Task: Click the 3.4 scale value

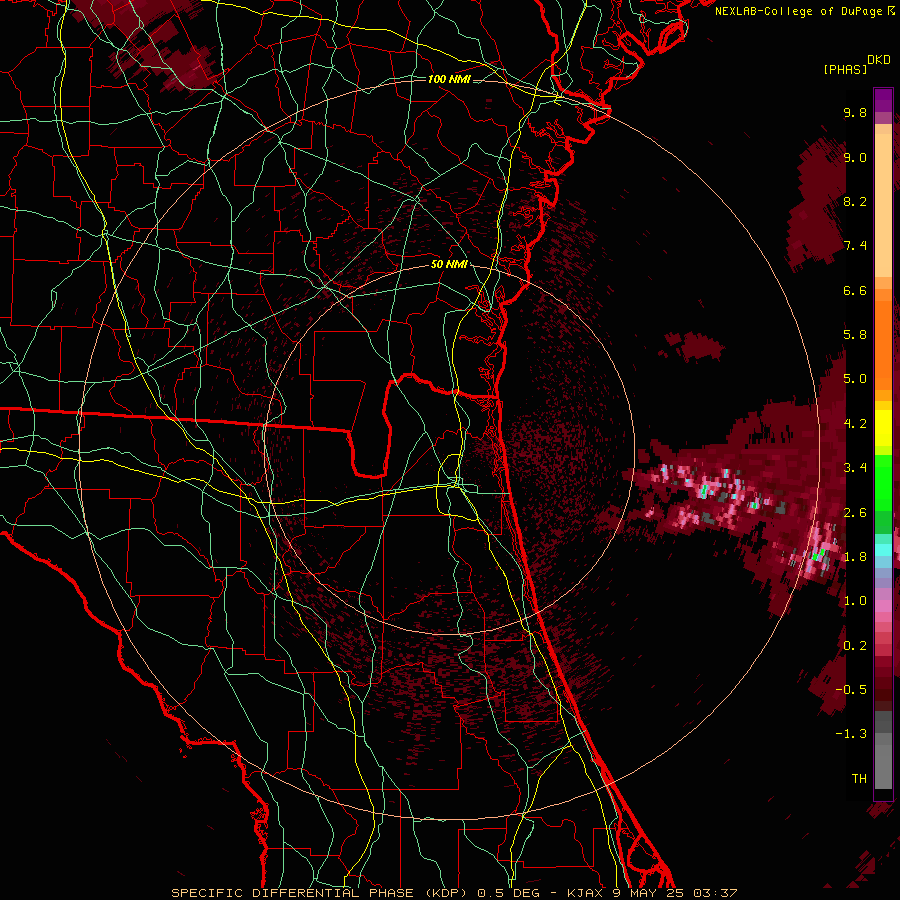Action: (855, 468)
